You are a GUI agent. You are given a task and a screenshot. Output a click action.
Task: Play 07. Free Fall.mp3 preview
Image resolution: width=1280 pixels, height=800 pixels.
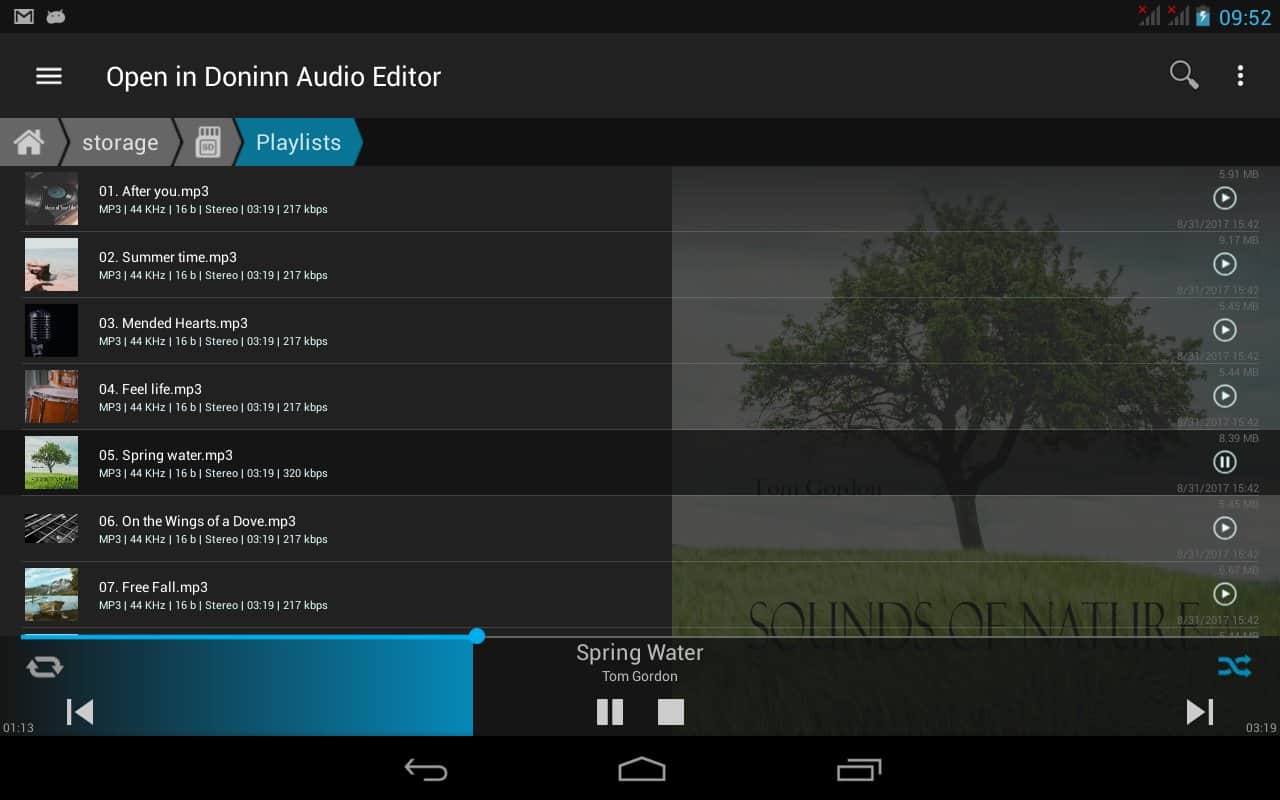1224,594
